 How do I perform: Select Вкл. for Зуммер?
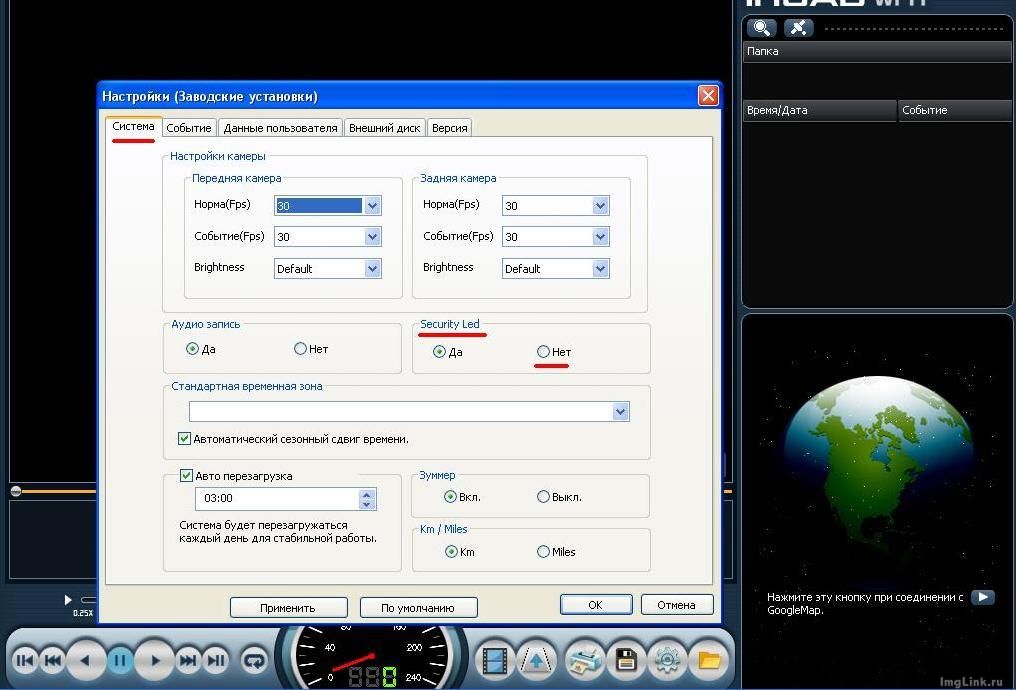point(450,497)
